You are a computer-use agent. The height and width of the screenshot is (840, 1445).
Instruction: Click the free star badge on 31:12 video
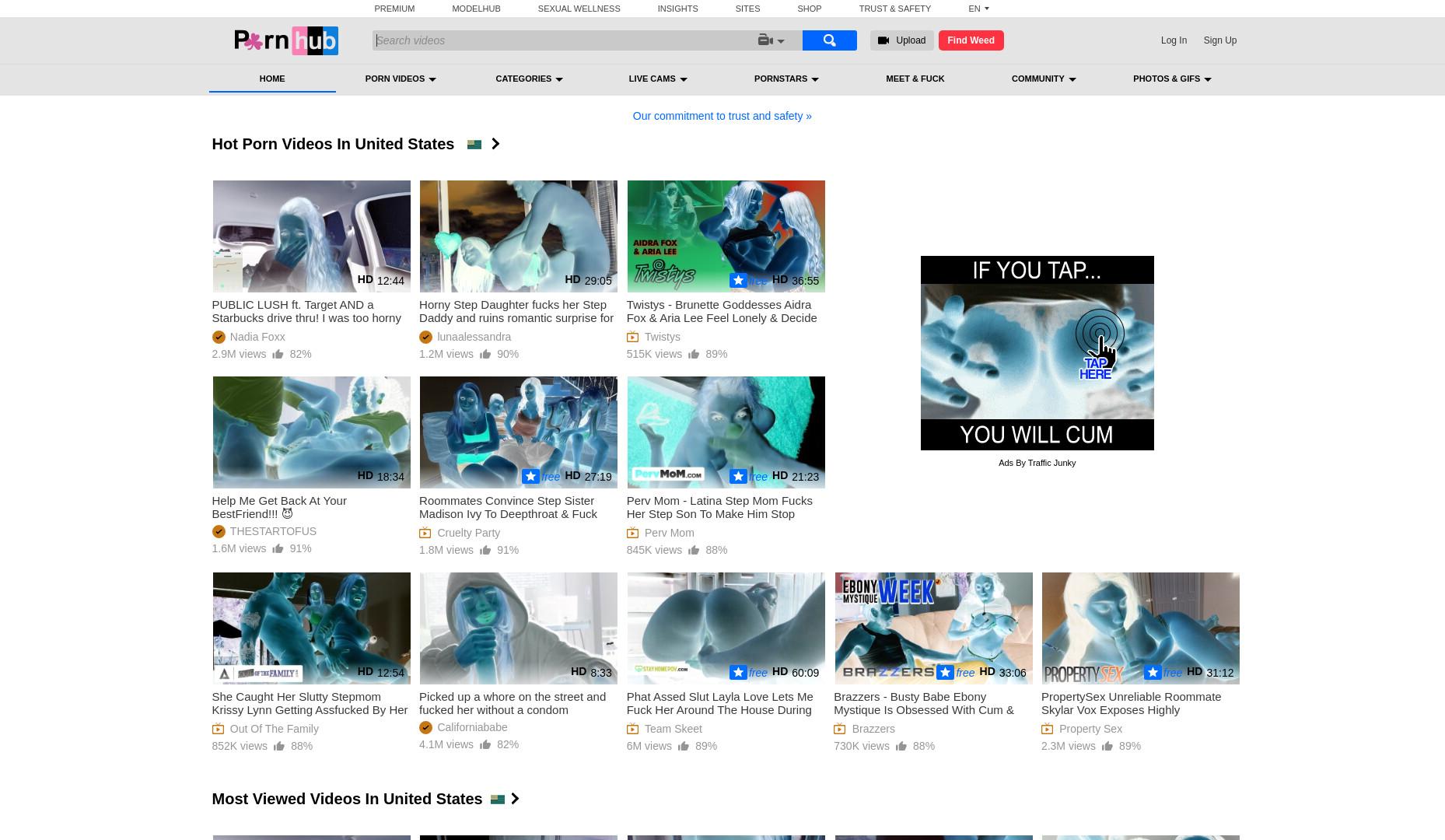pyautogui.click(x=1153, y=673)
